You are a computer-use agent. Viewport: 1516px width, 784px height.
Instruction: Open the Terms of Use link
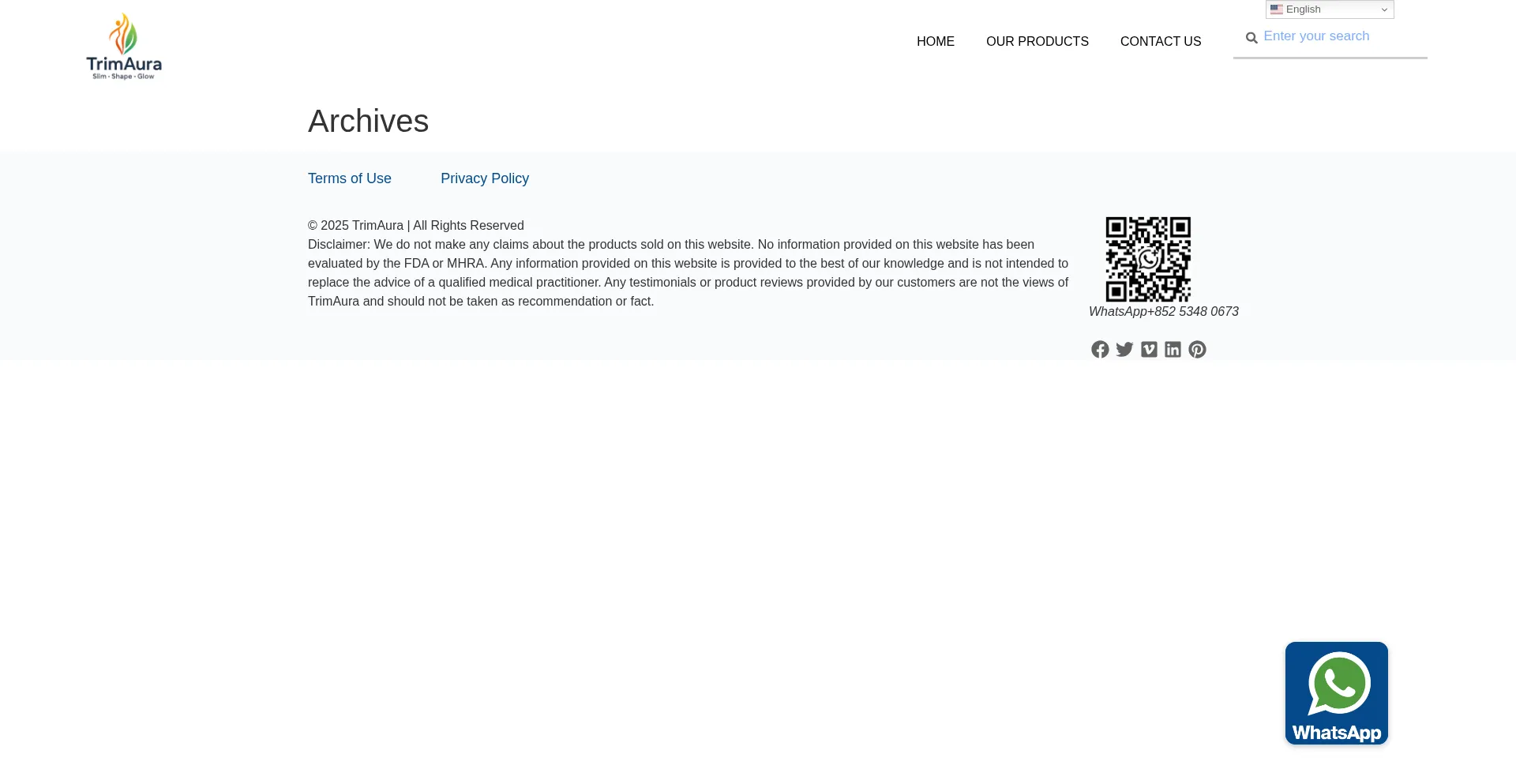click(x=349, y=178)
